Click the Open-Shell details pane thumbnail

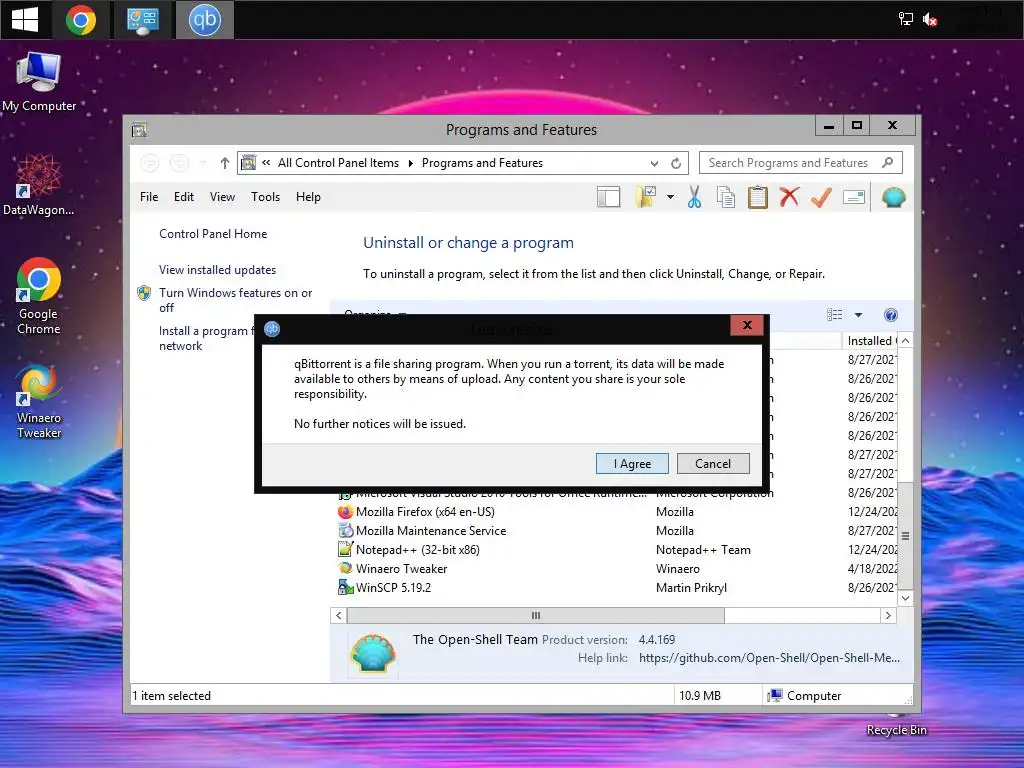(x=373, y=653)
